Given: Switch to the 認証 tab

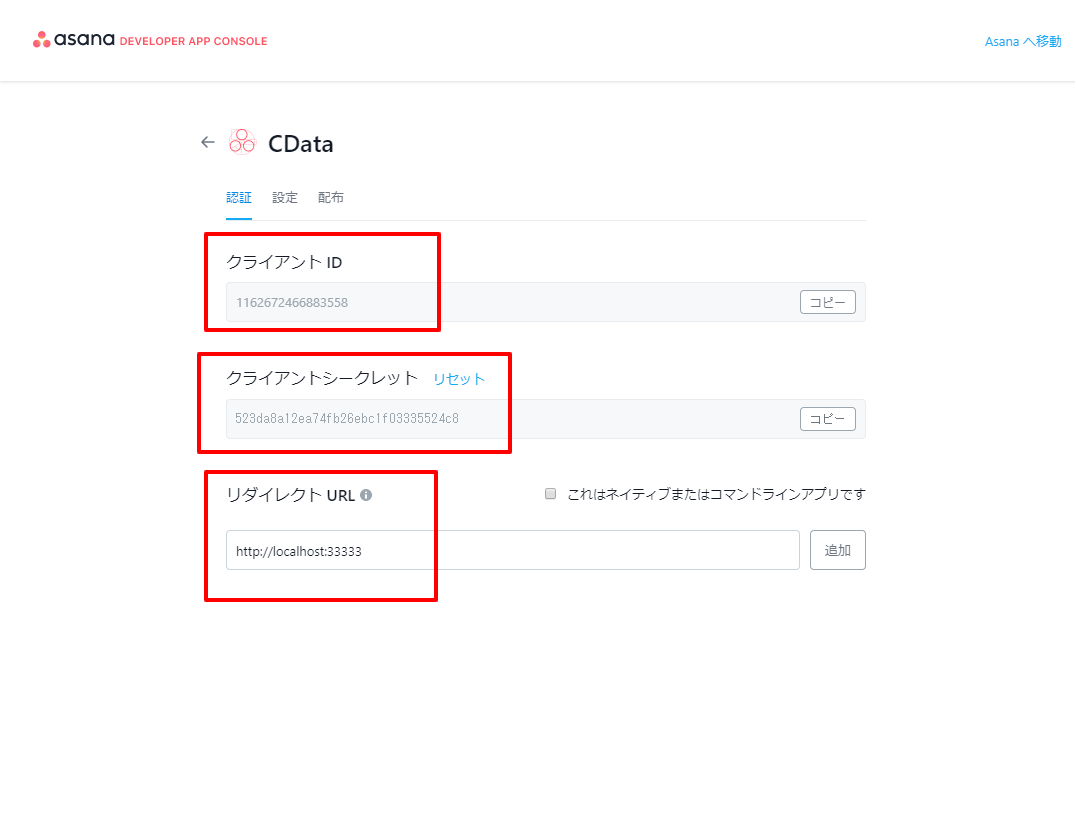Looking at the screenshot, I should coord(239,198).
